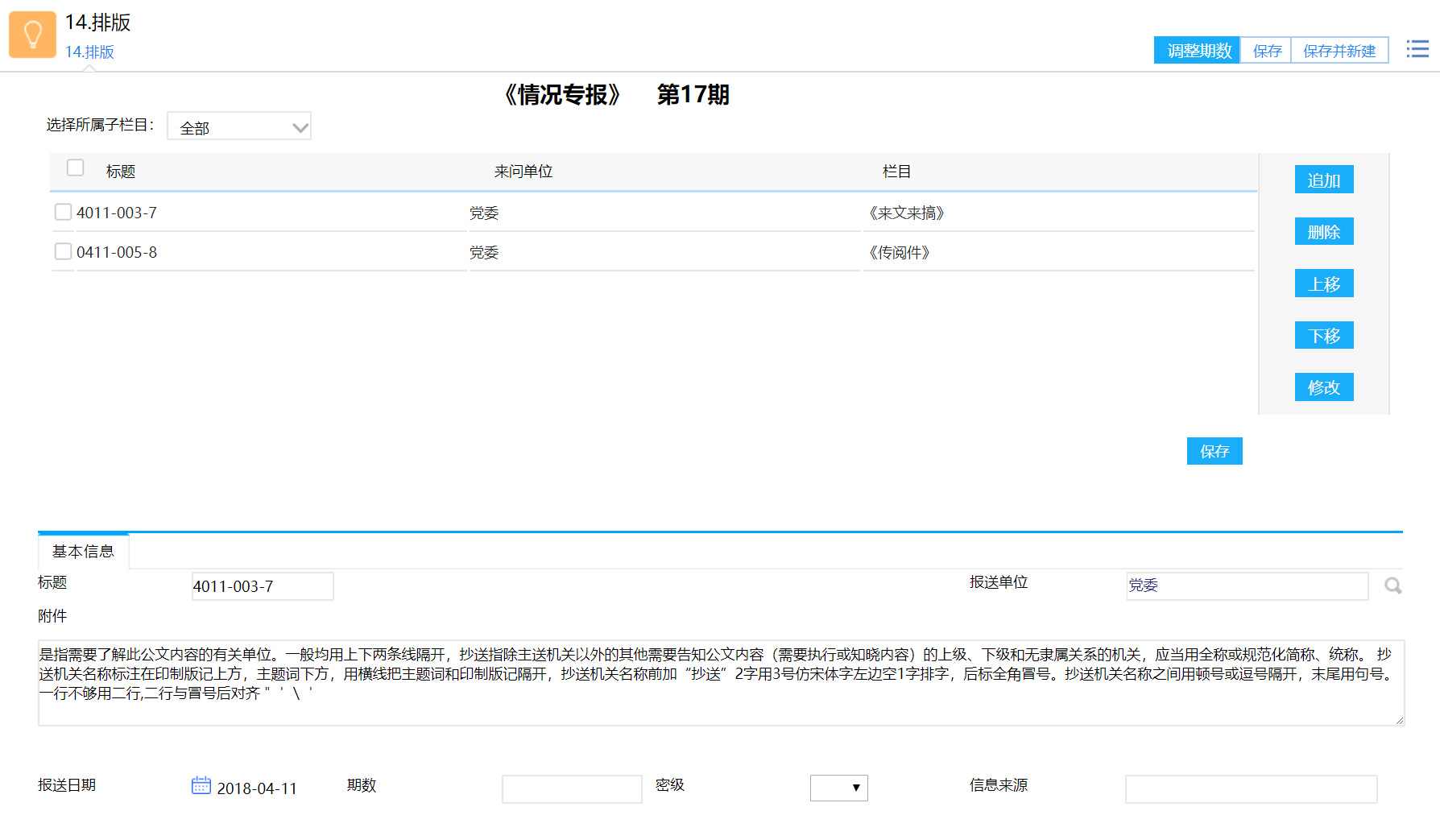
Task: Check the box for row 0411-005-8
Action: [x=63, y=251]
